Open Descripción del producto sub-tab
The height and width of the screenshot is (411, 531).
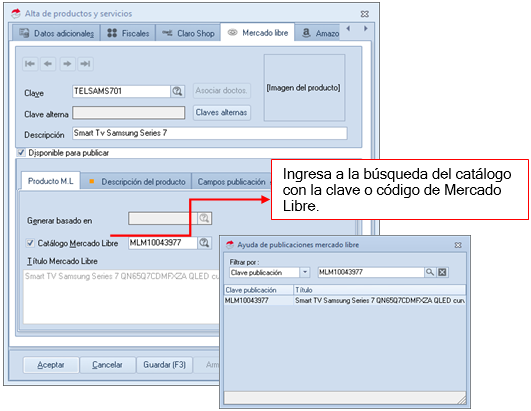pos(136,182)
